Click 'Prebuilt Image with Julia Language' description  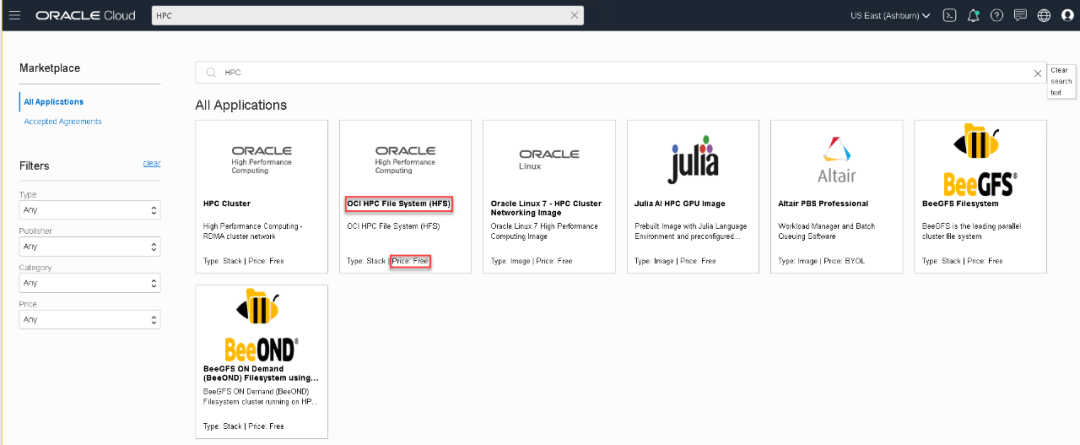pyautogui.click(x=690, y=231)
